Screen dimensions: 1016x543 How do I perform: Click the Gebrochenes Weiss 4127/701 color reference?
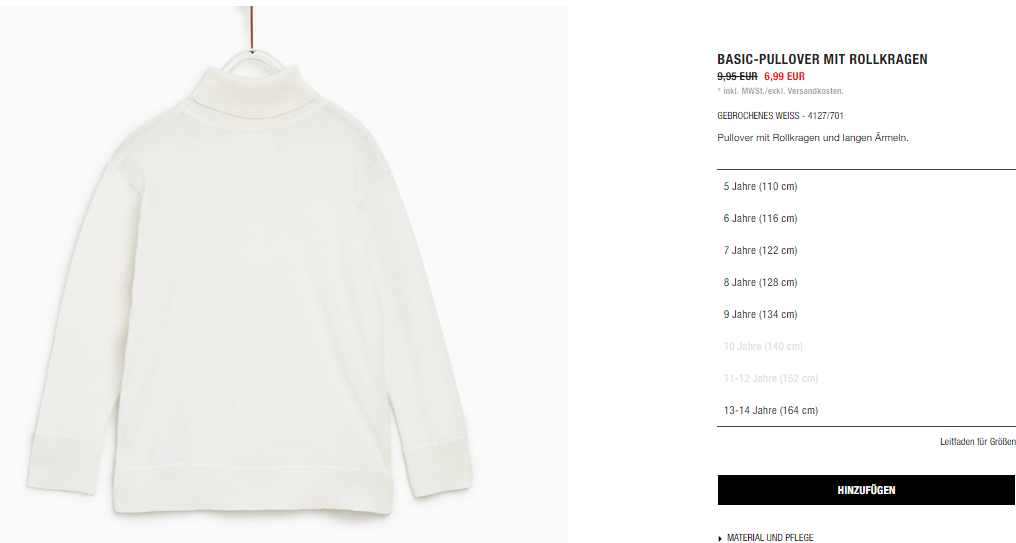pyautogui.click(x=780, y=116)
